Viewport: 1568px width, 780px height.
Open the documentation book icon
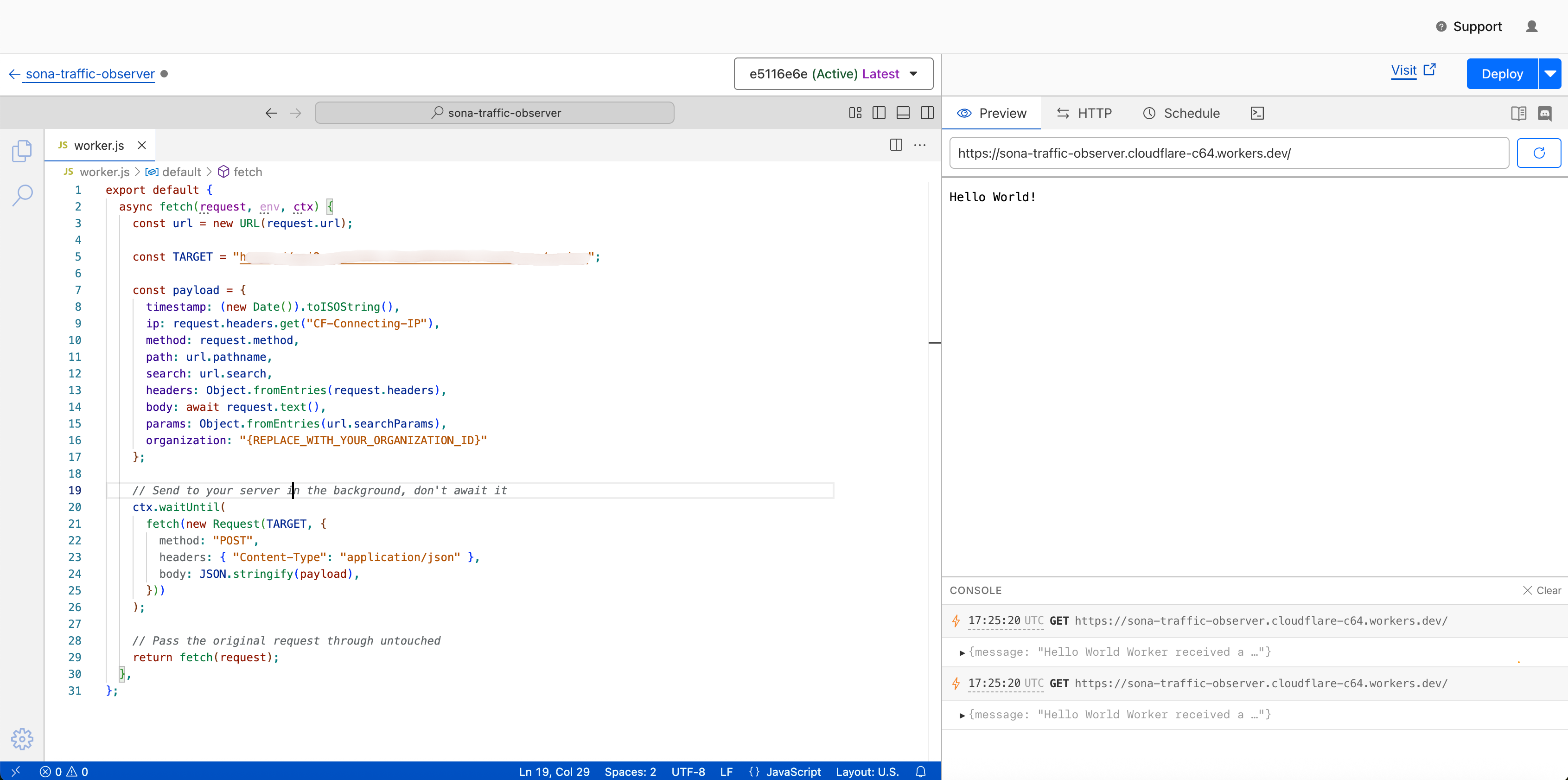point(1518,113)
